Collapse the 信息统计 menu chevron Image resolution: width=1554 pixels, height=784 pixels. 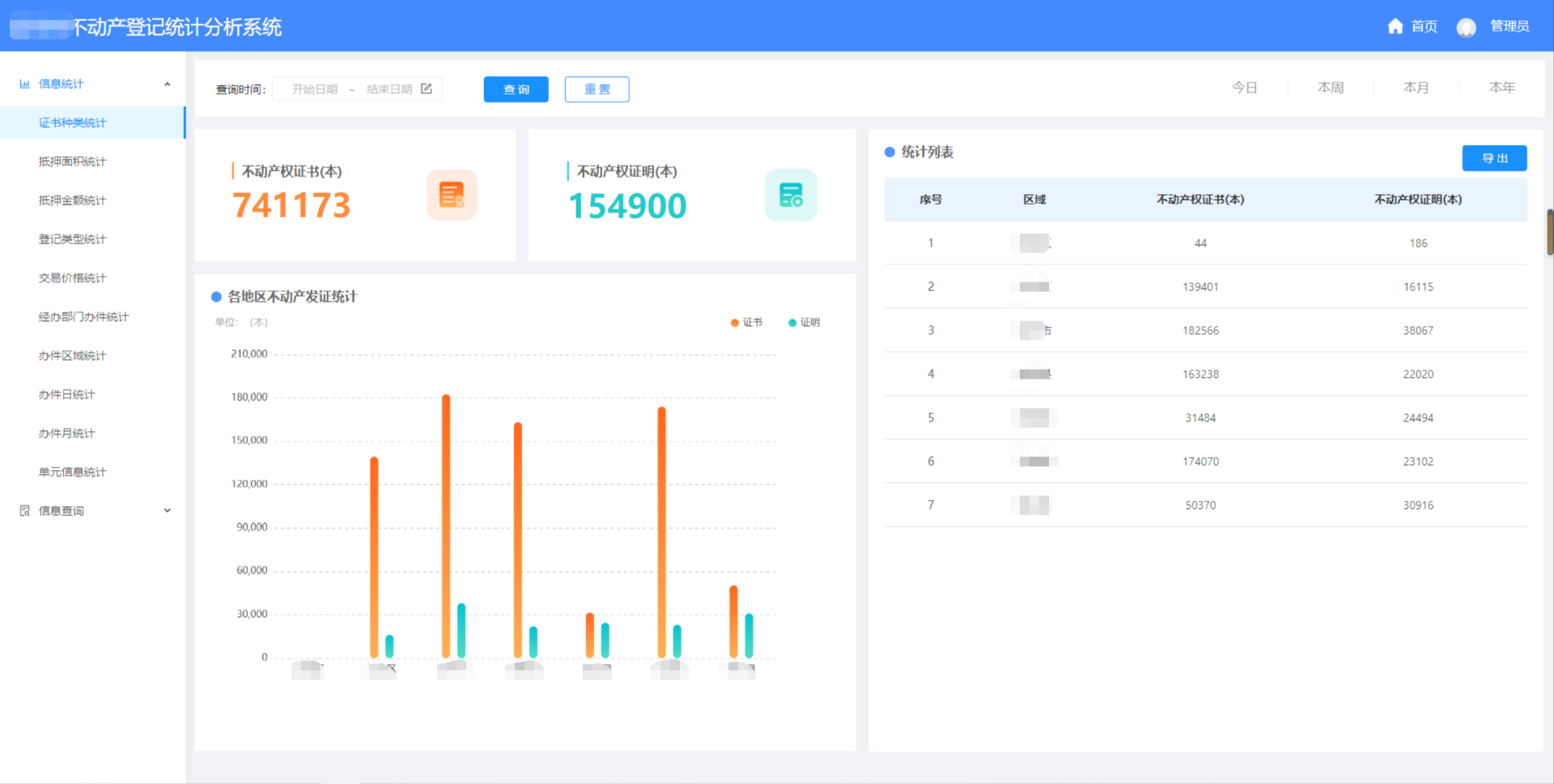(168, 84)
